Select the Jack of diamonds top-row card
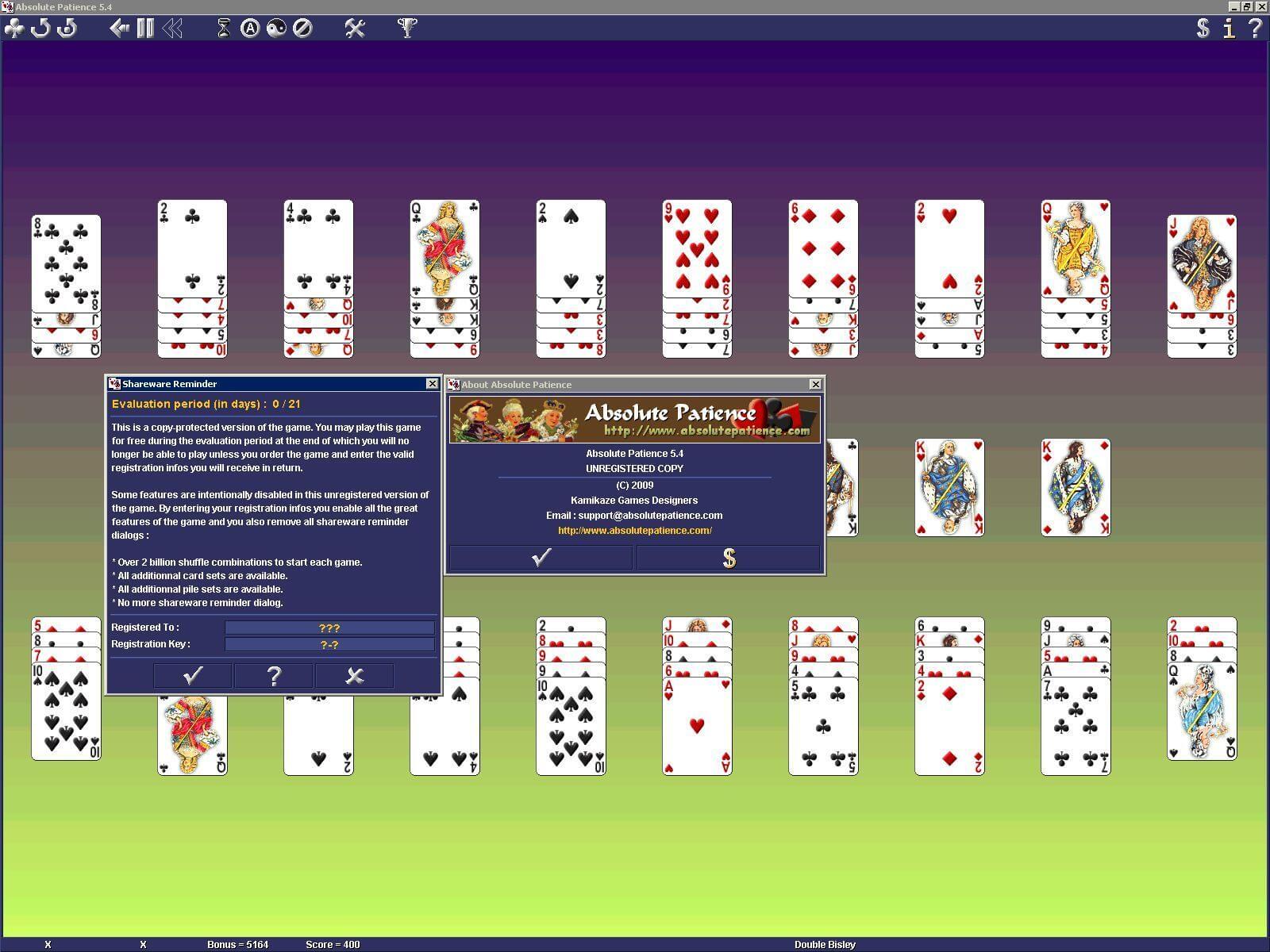Viewport: 1270px width, 952px height. pos(1202,263)
